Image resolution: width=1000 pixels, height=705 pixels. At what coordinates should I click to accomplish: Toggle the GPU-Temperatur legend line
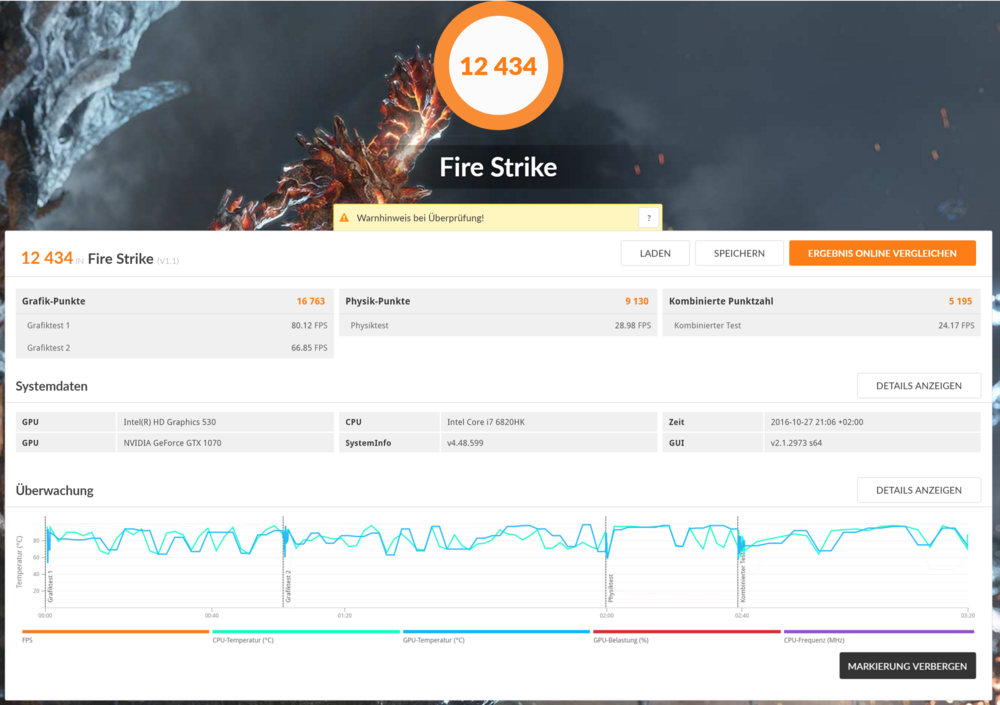coord(496,632)
